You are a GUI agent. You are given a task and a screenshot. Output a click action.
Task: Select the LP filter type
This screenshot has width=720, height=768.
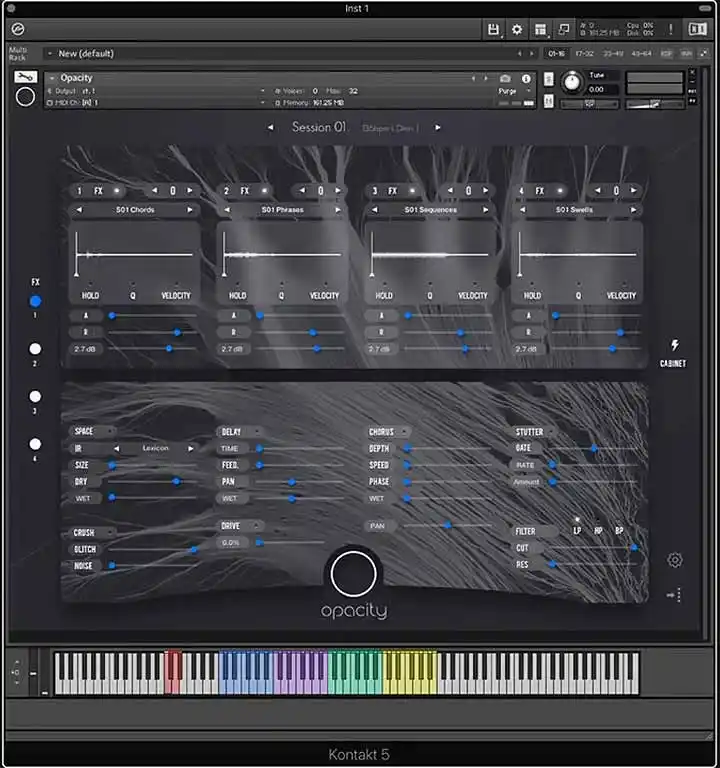pos(577,530)
